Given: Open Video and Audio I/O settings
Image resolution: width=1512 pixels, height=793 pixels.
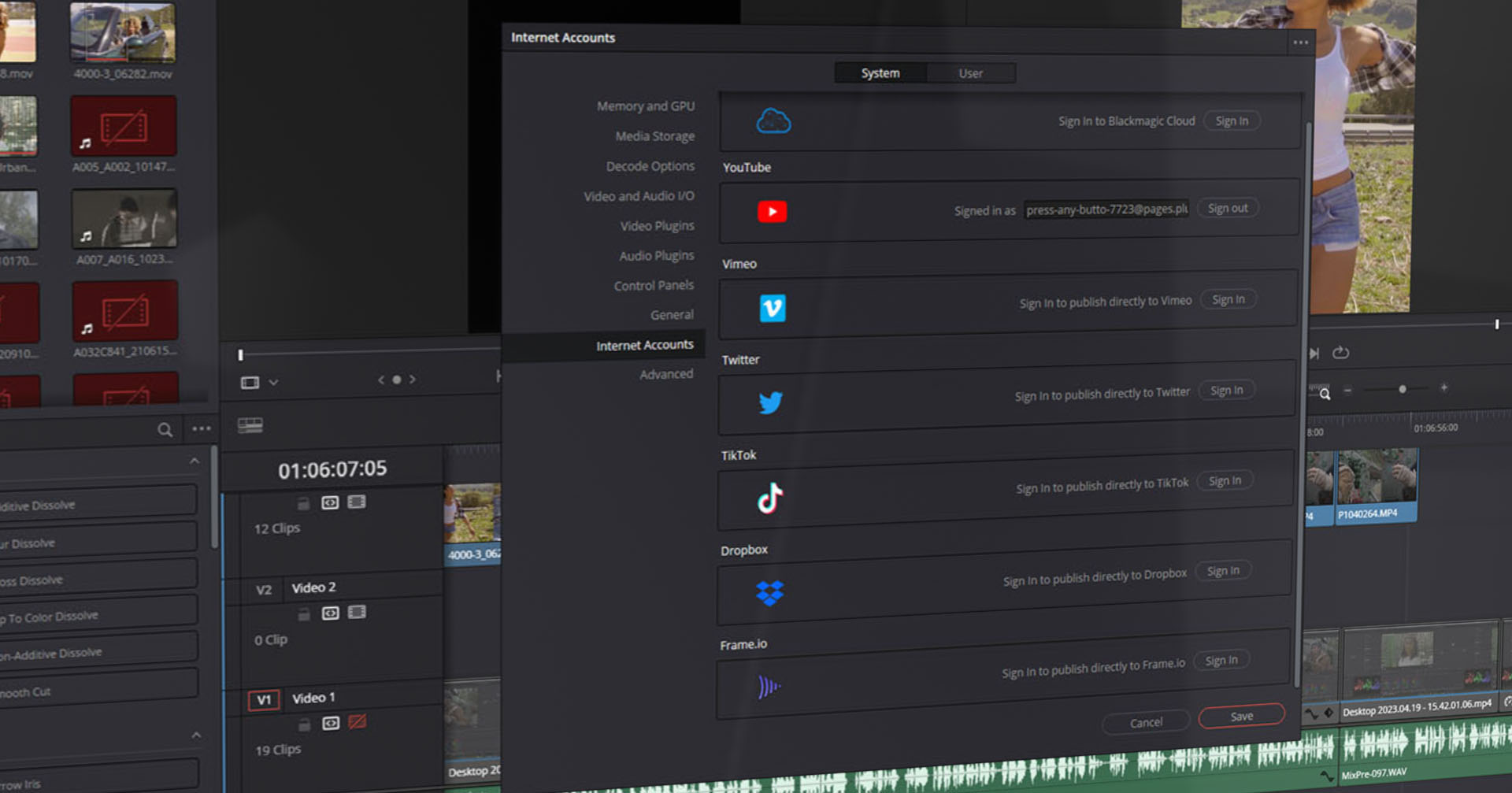Looking at the screenshot, I should pos(639,196).
